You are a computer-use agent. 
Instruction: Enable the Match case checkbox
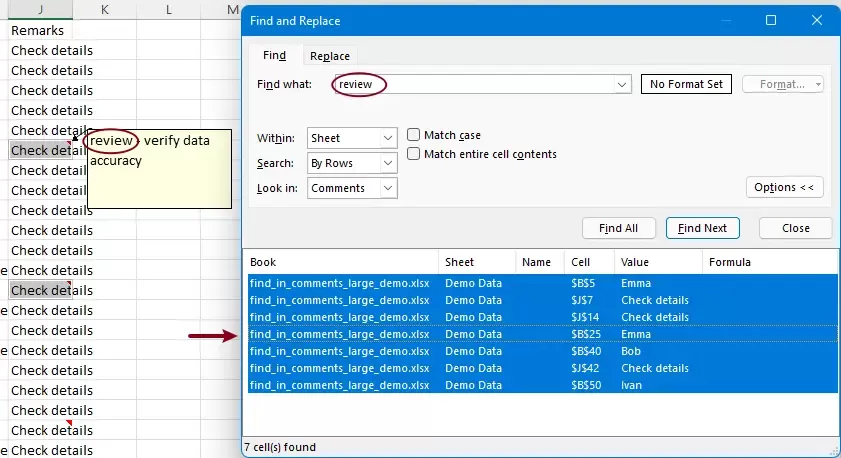(413, 135)
